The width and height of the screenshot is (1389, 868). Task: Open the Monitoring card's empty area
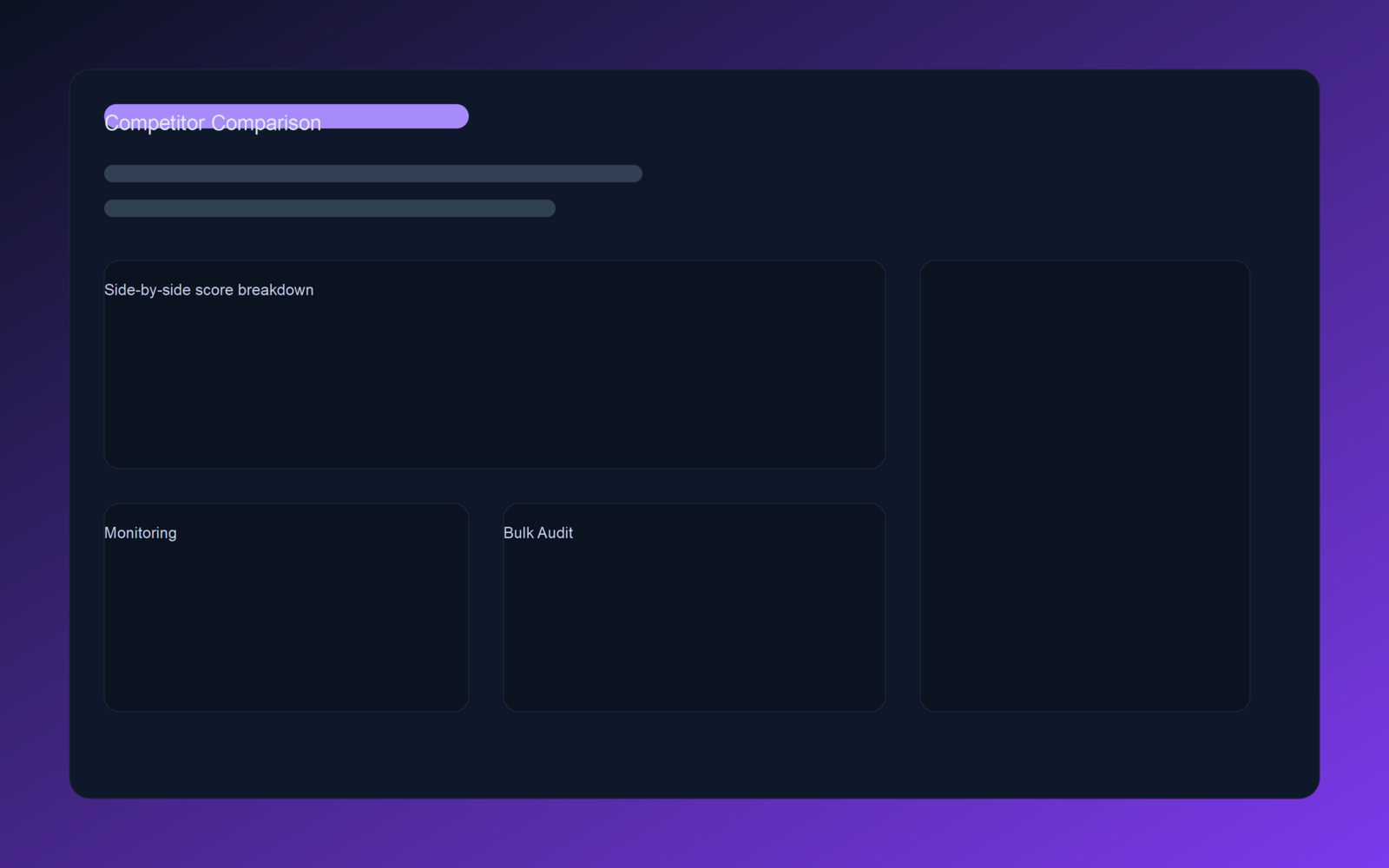(286, 625)
